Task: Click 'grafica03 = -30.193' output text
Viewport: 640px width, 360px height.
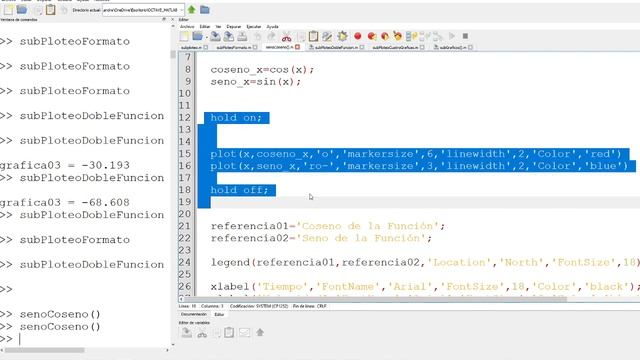Action: [64, 165]
